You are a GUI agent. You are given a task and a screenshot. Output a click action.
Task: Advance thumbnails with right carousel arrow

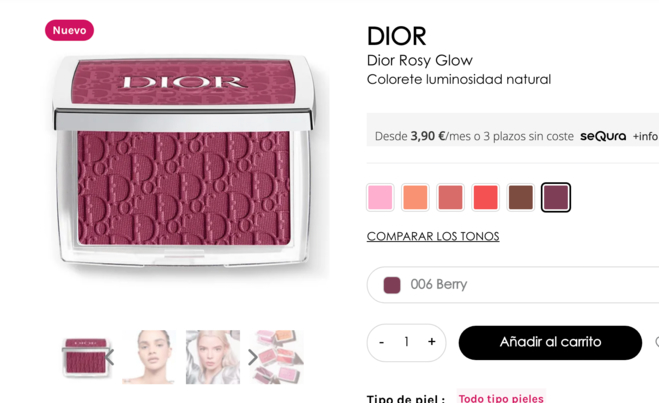253,357
